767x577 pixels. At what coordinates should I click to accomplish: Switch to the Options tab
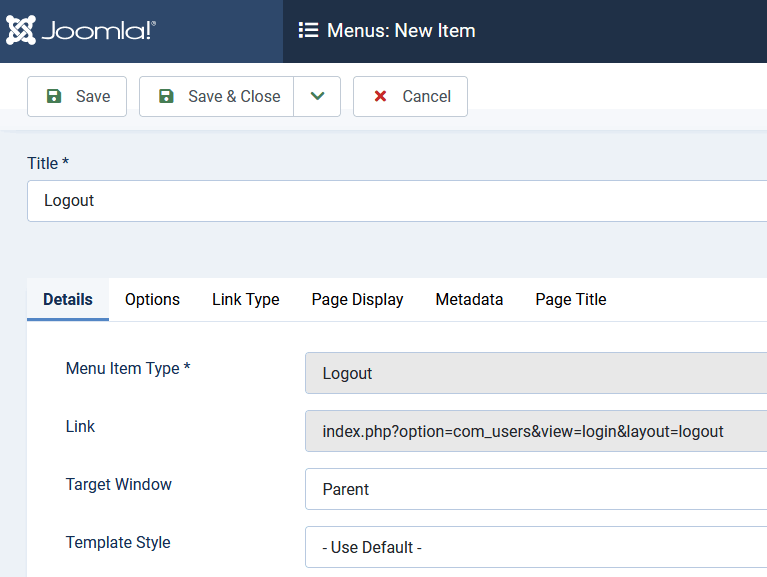[152, 299]
